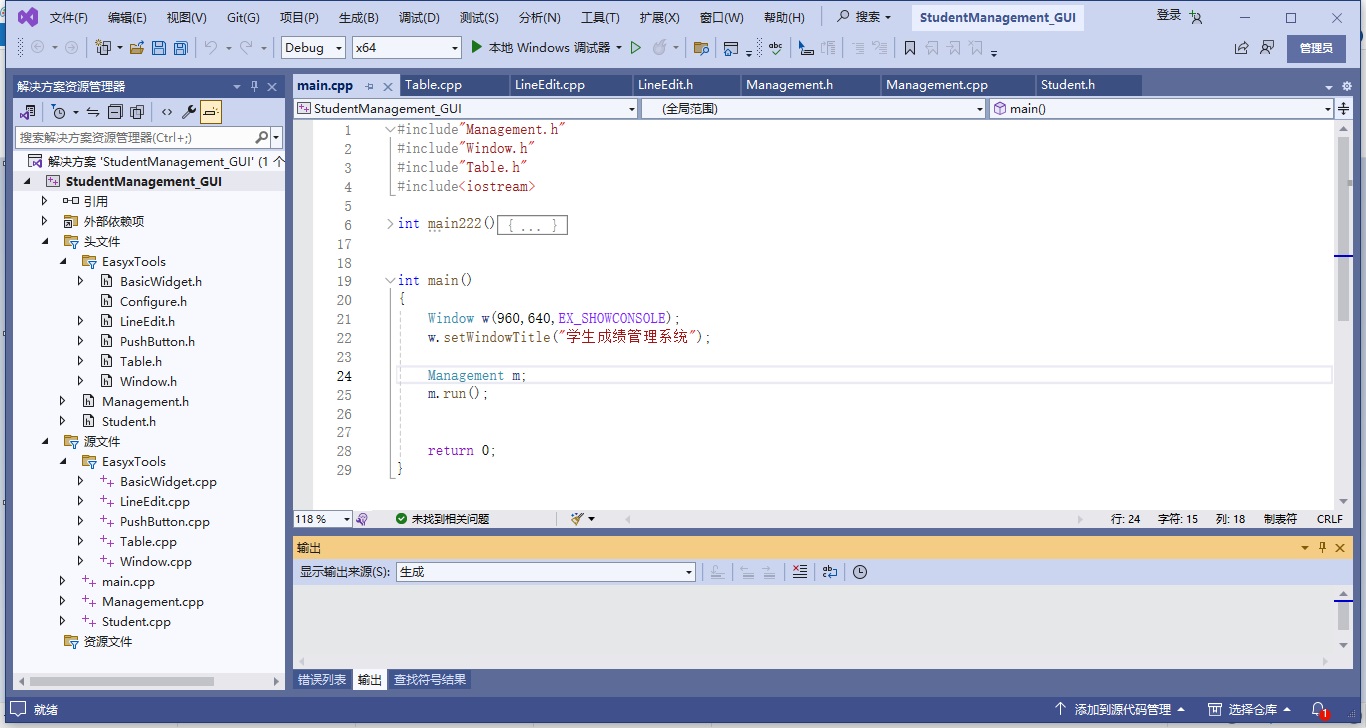The width and height of the screenshot is (1366, 728).
Task: Toggle the pending changes filter clock icon
Action: 59,112
